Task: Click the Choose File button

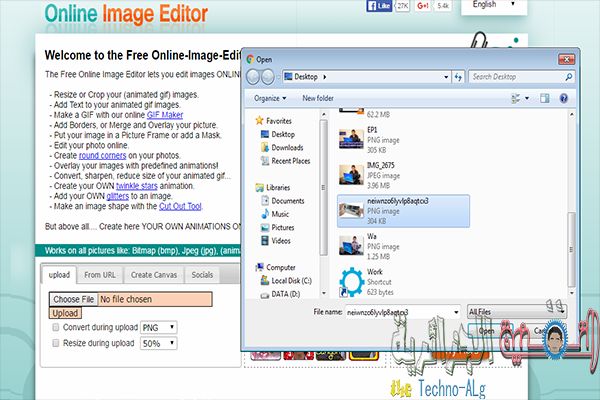Action: pyautogui.click(x=73, y=299)
